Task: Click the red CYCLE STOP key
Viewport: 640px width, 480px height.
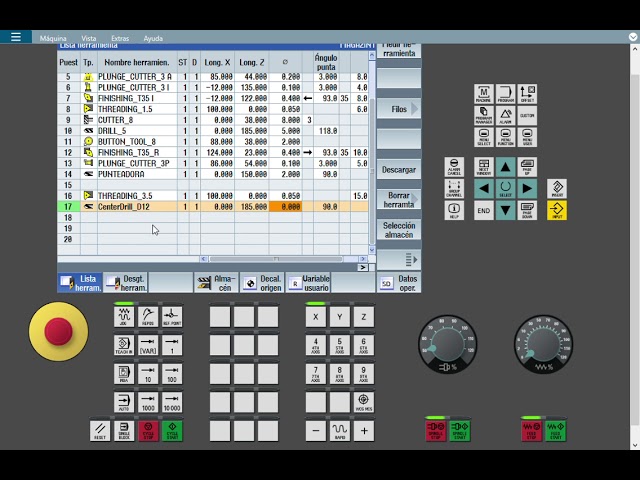Action: [x=148, y=431]
